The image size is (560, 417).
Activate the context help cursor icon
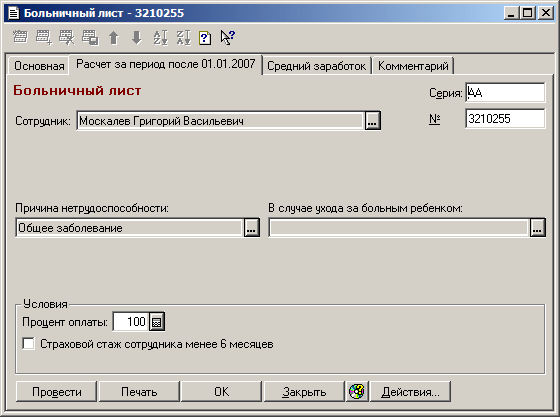point(228,37)
